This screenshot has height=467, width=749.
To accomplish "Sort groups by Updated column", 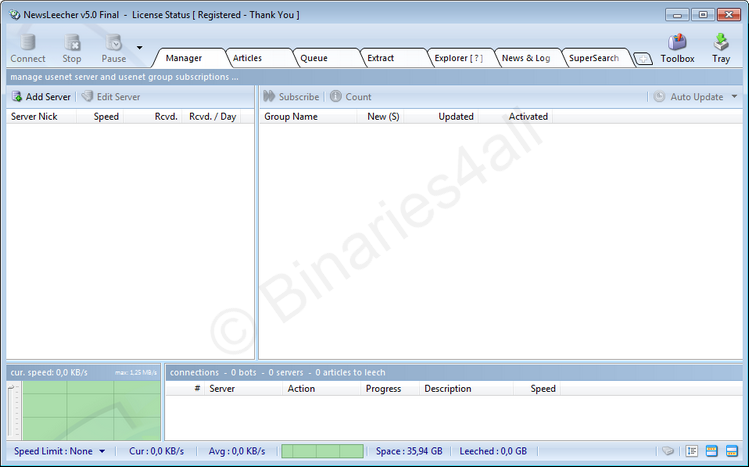I will pos(441,117).
